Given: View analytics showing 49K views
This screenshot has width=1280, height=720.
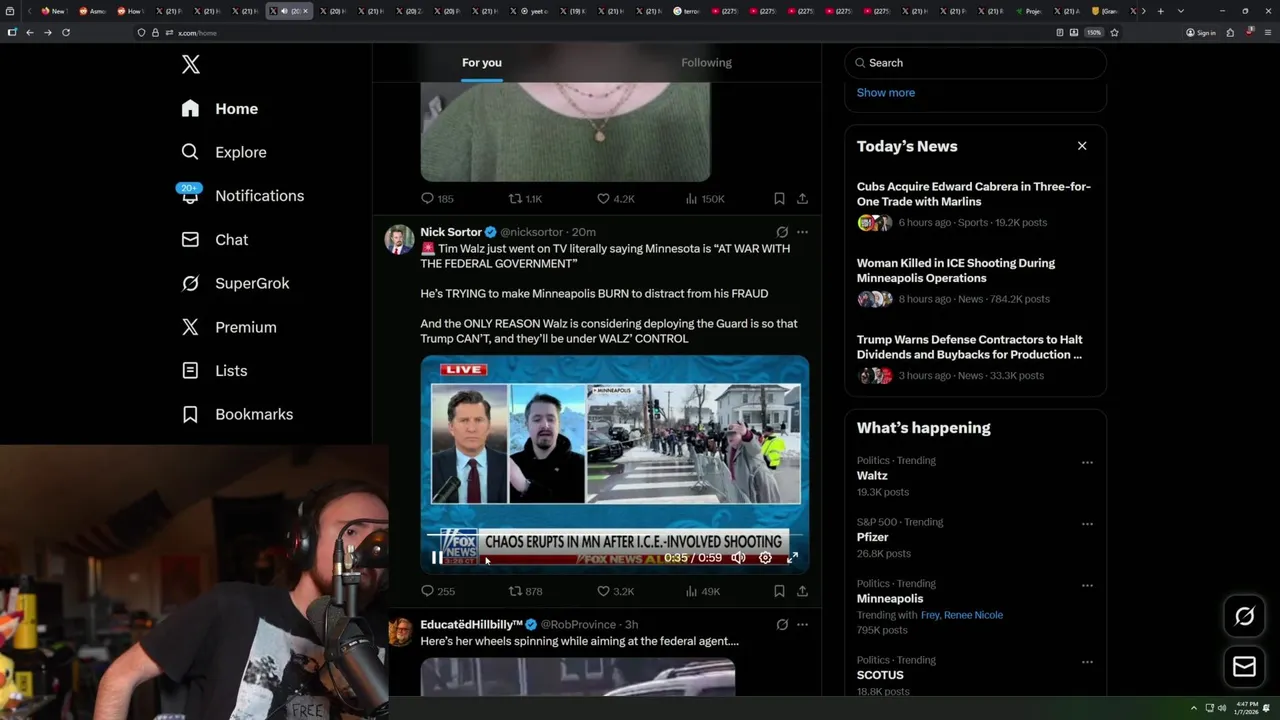Looking at the screenshot, I should [x=703, y=591].
